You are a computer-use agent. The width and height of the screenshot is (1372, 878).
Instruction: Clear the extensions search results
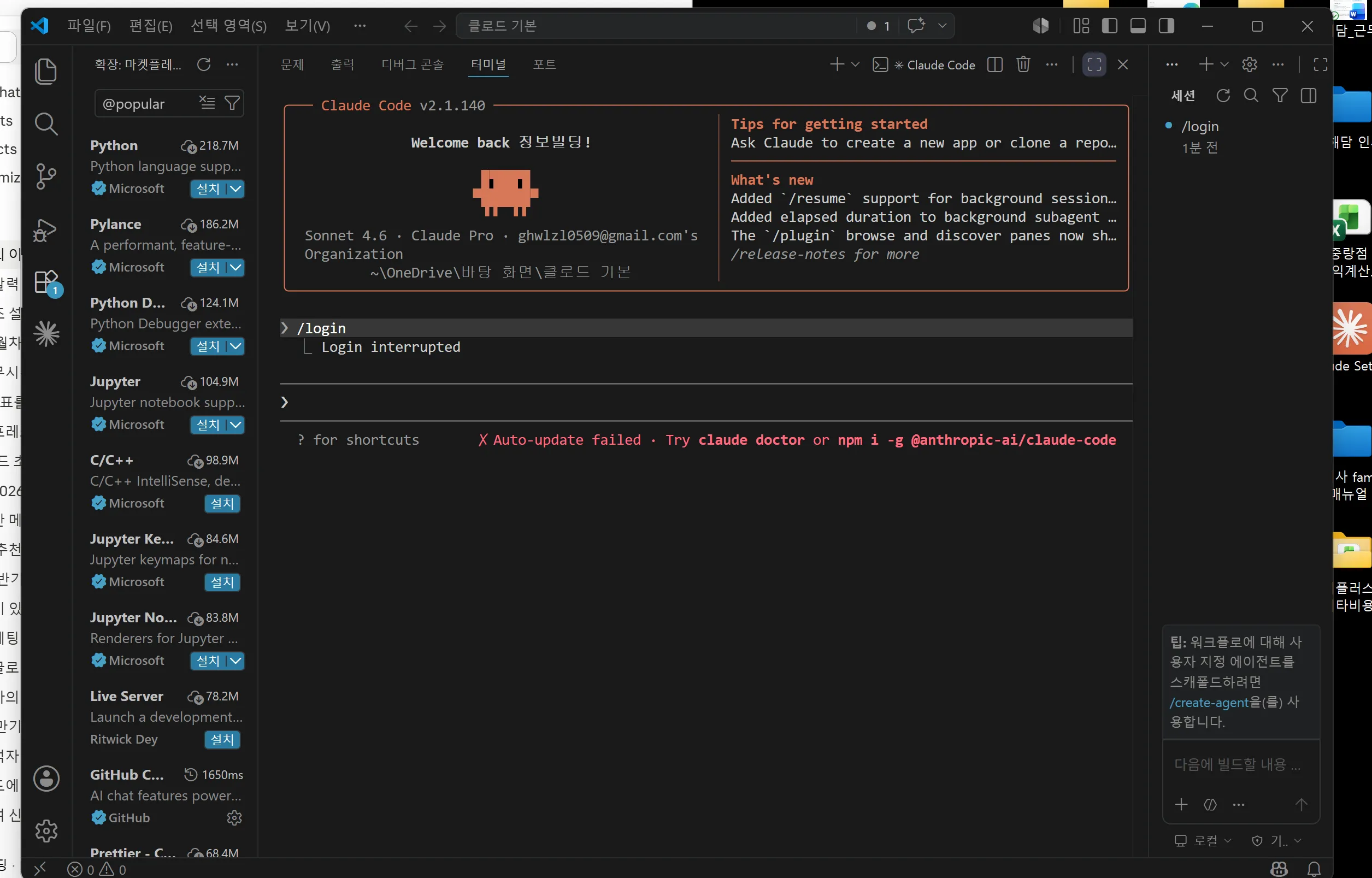tap(207, 103)
